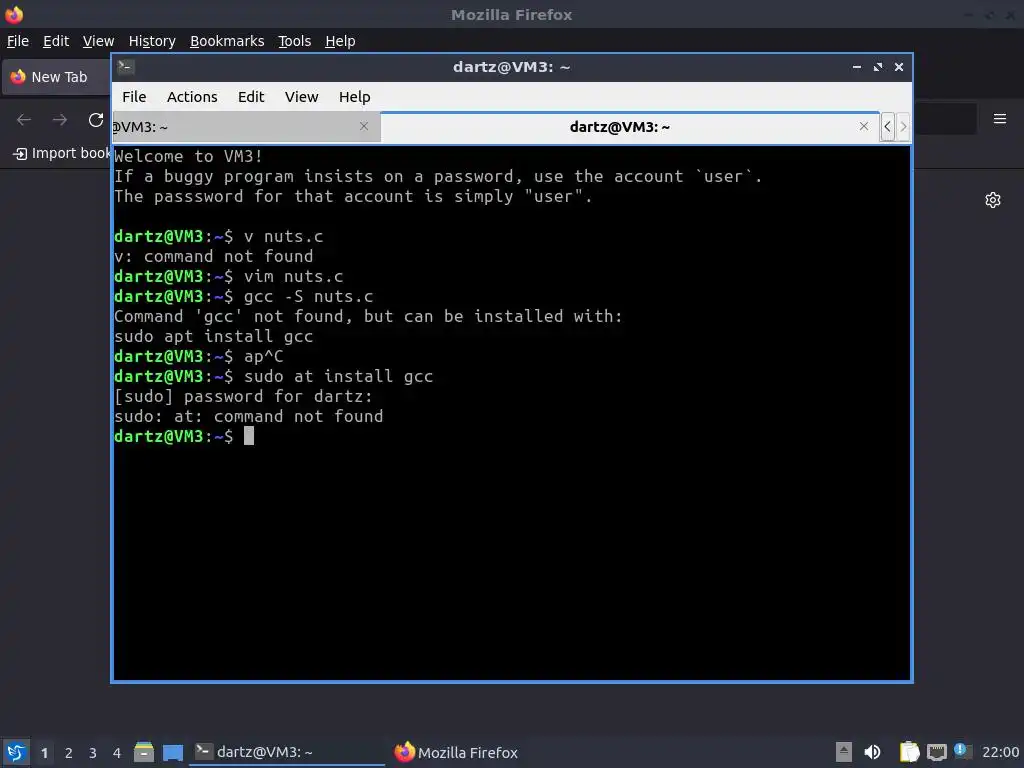The image size is (1024, 768).
Task: Click 'sudo: at: command not found' line
Action: [249, 416]
